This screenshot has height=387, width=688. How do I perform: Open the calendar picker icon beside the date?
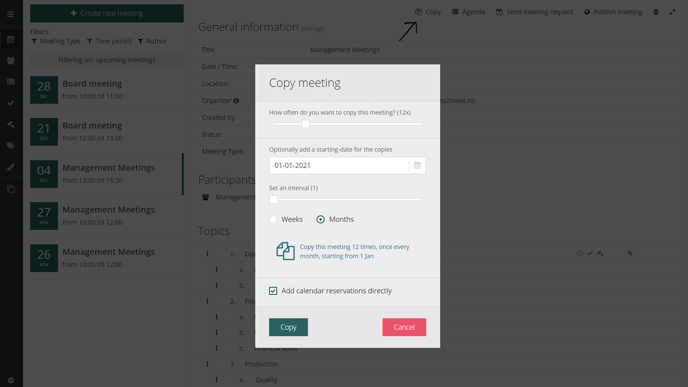pyautogui.click(x=417, y=165)
